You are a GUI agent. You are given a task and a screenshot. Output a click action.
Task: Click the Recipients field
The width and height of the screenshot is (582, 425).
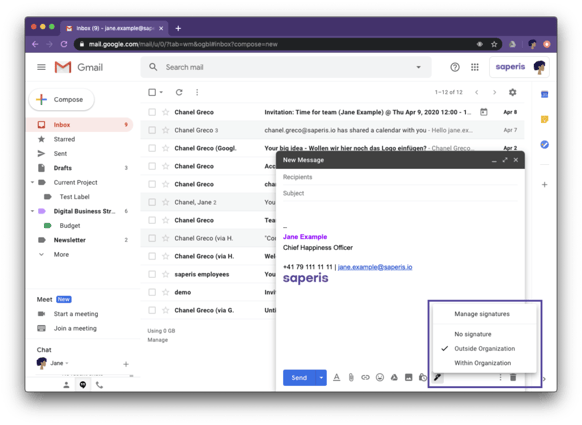(400, 177)
